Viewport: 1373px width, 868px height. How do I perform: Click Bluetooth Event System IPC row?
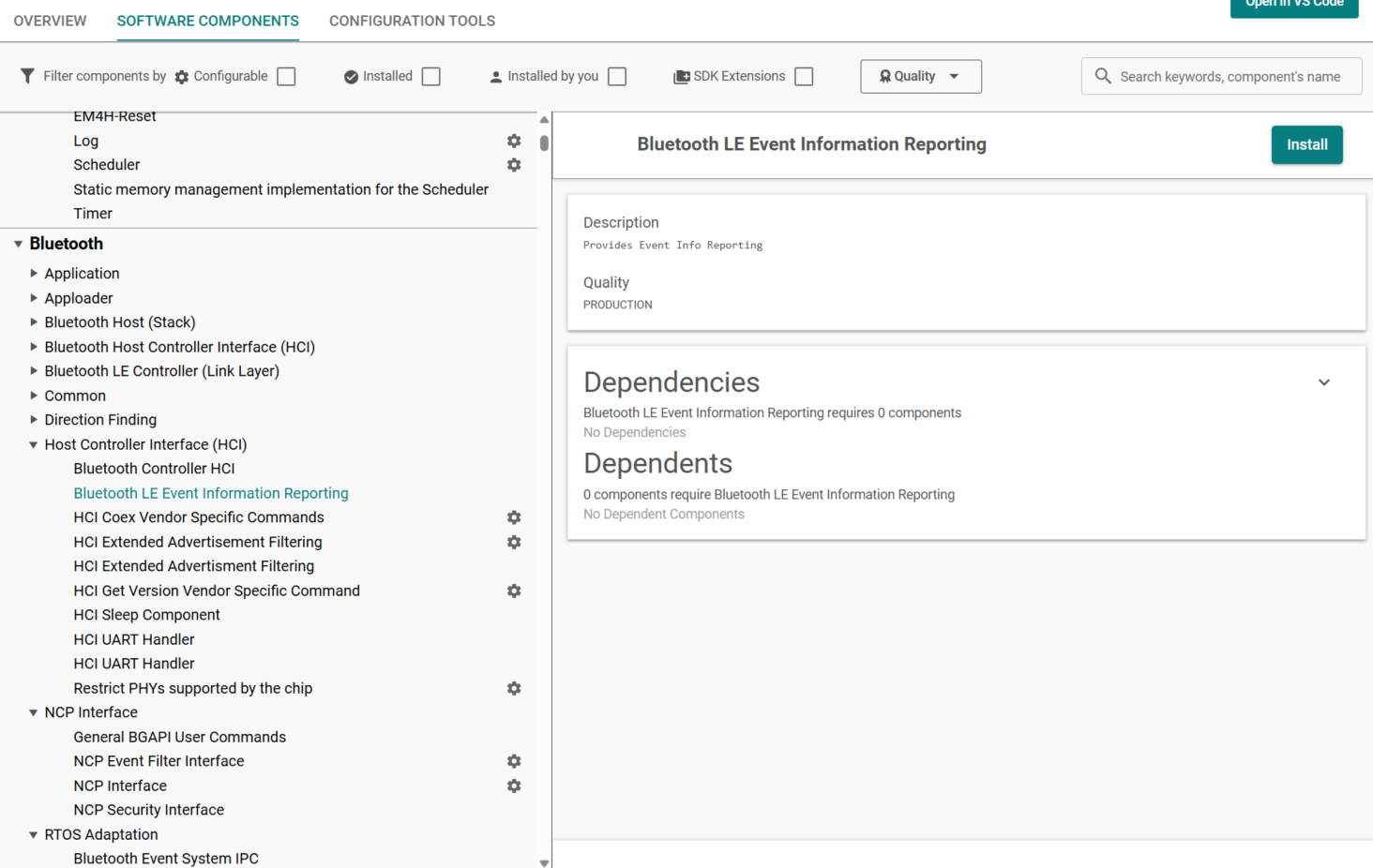point(166,859)
